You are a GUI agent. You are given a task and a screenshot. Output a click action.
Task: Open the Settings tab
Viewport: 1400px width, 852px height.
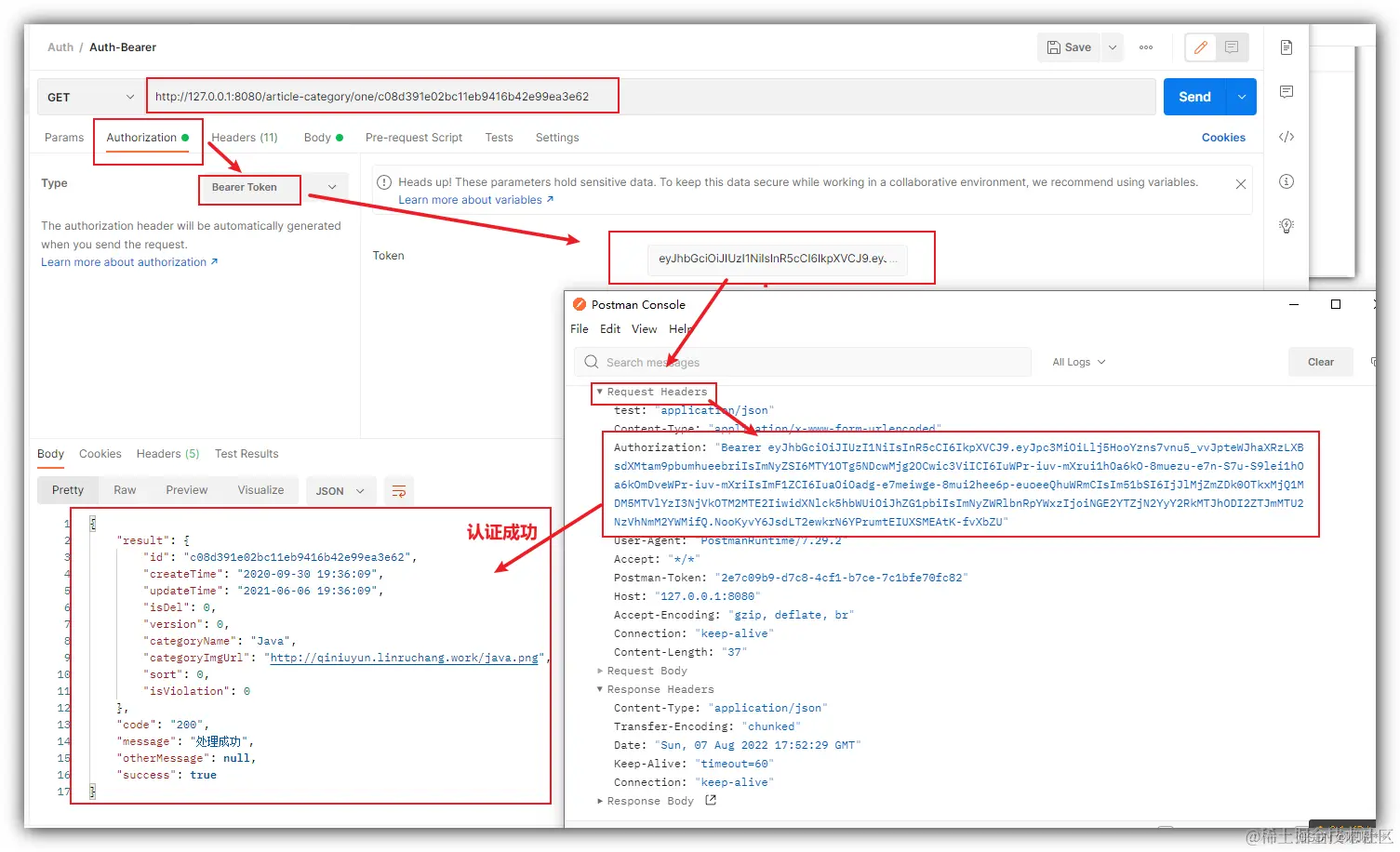point(557,138)
